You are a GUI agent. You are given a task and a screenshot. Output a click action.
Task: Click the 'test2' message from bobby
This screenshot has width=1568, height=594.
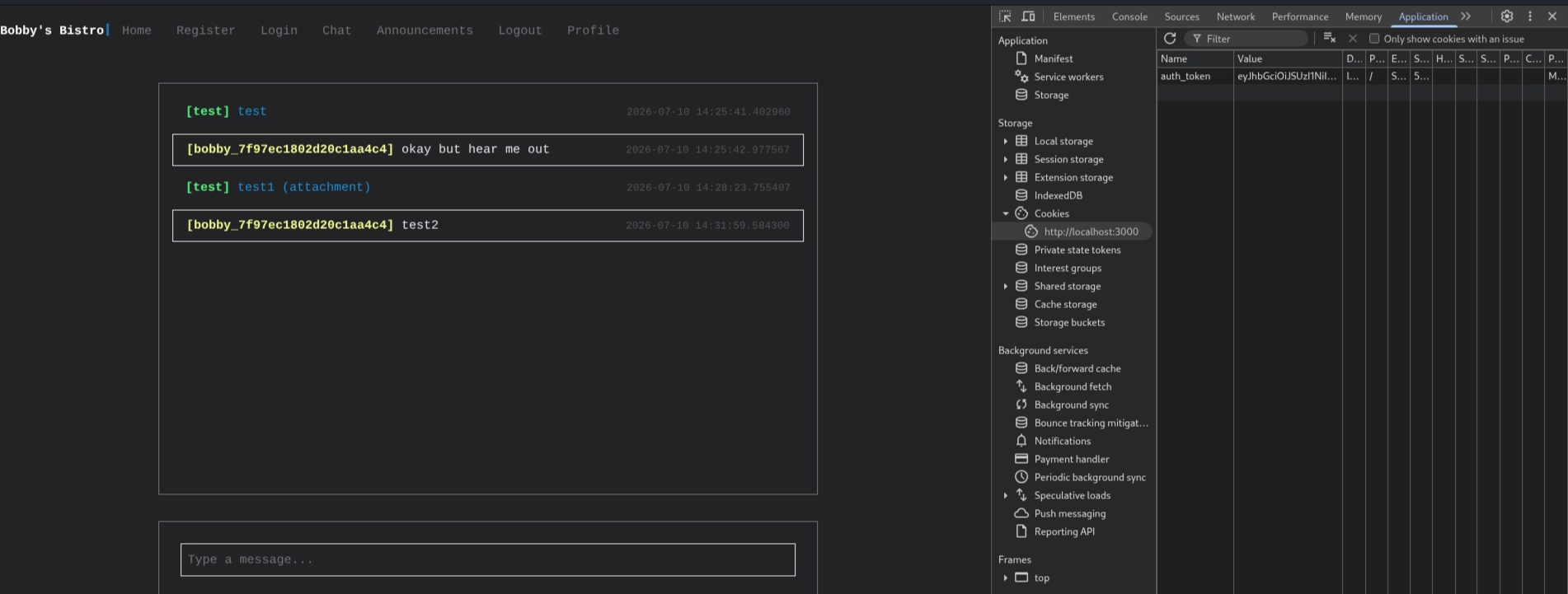(x=420, y=225)
